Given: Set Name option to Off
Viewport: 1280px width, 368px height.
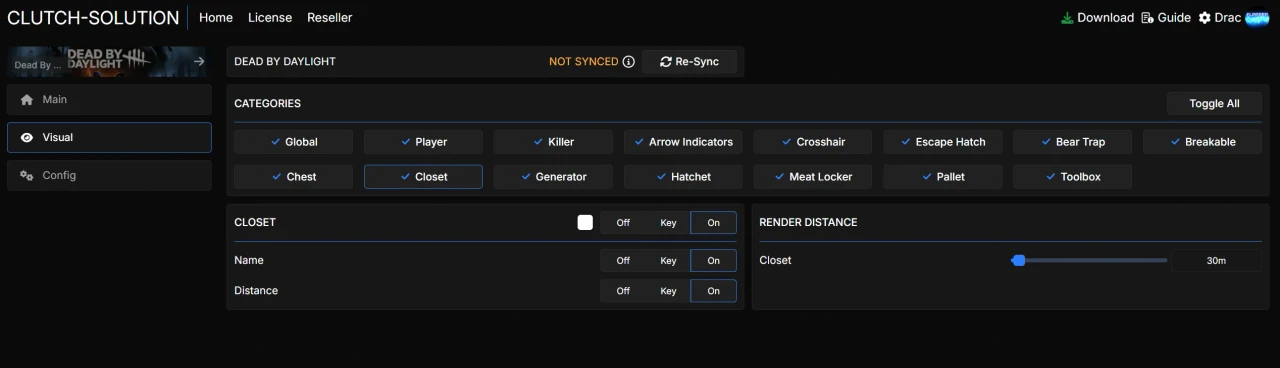Looking at the screenshot, I should pos(623,261).
